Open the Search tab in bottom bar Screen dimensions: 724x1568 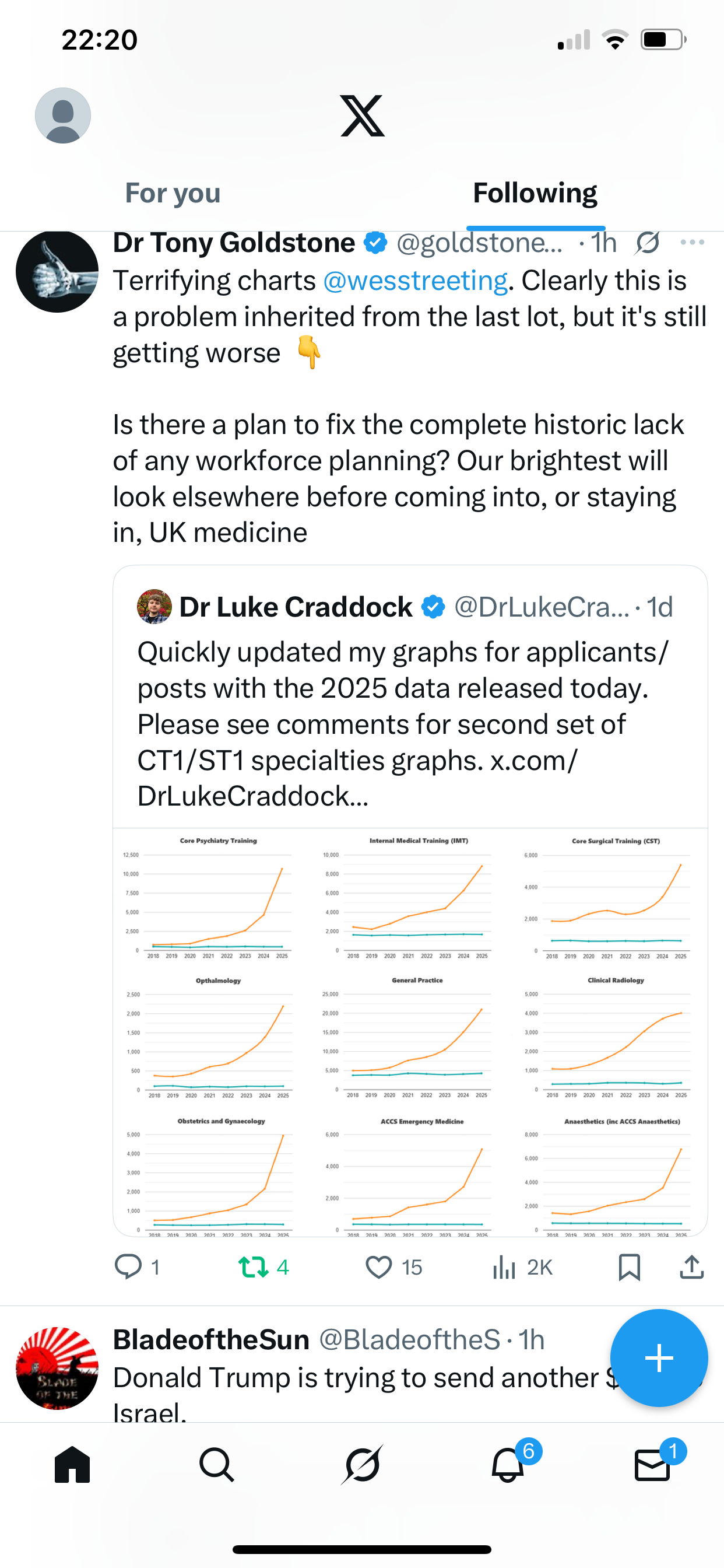(x=217, y=1465)
